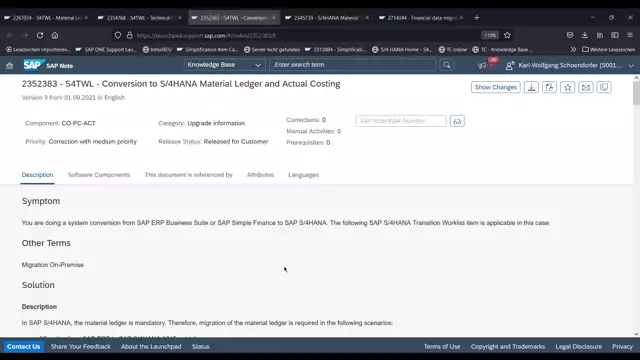640x360 pixels.
Task: Close the 2352383 Conversion browser tab
Action: click(273, 18)
